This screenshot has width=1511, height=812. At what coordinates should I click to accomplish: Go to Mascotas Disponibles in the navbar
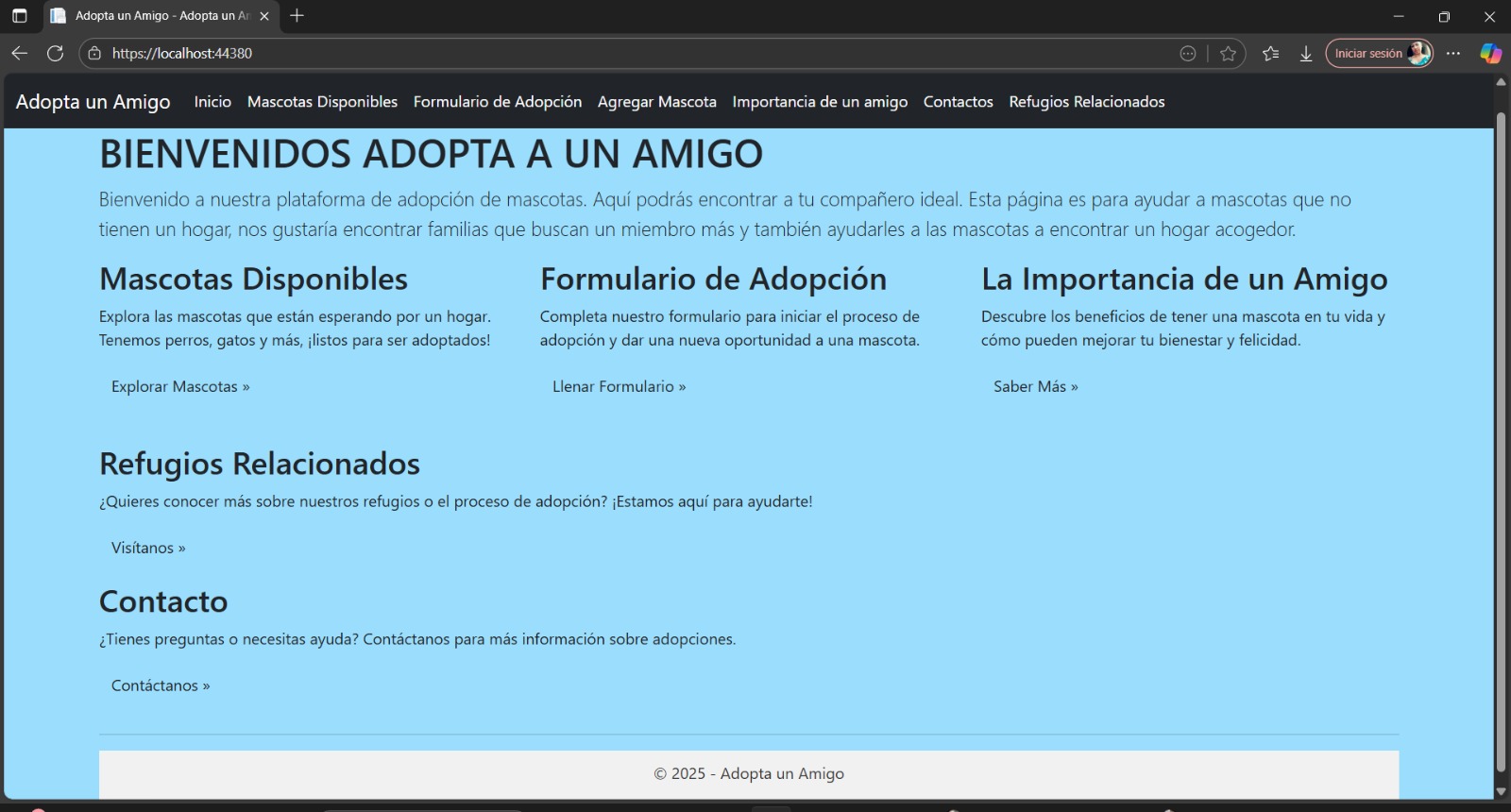tap(322, 102)
